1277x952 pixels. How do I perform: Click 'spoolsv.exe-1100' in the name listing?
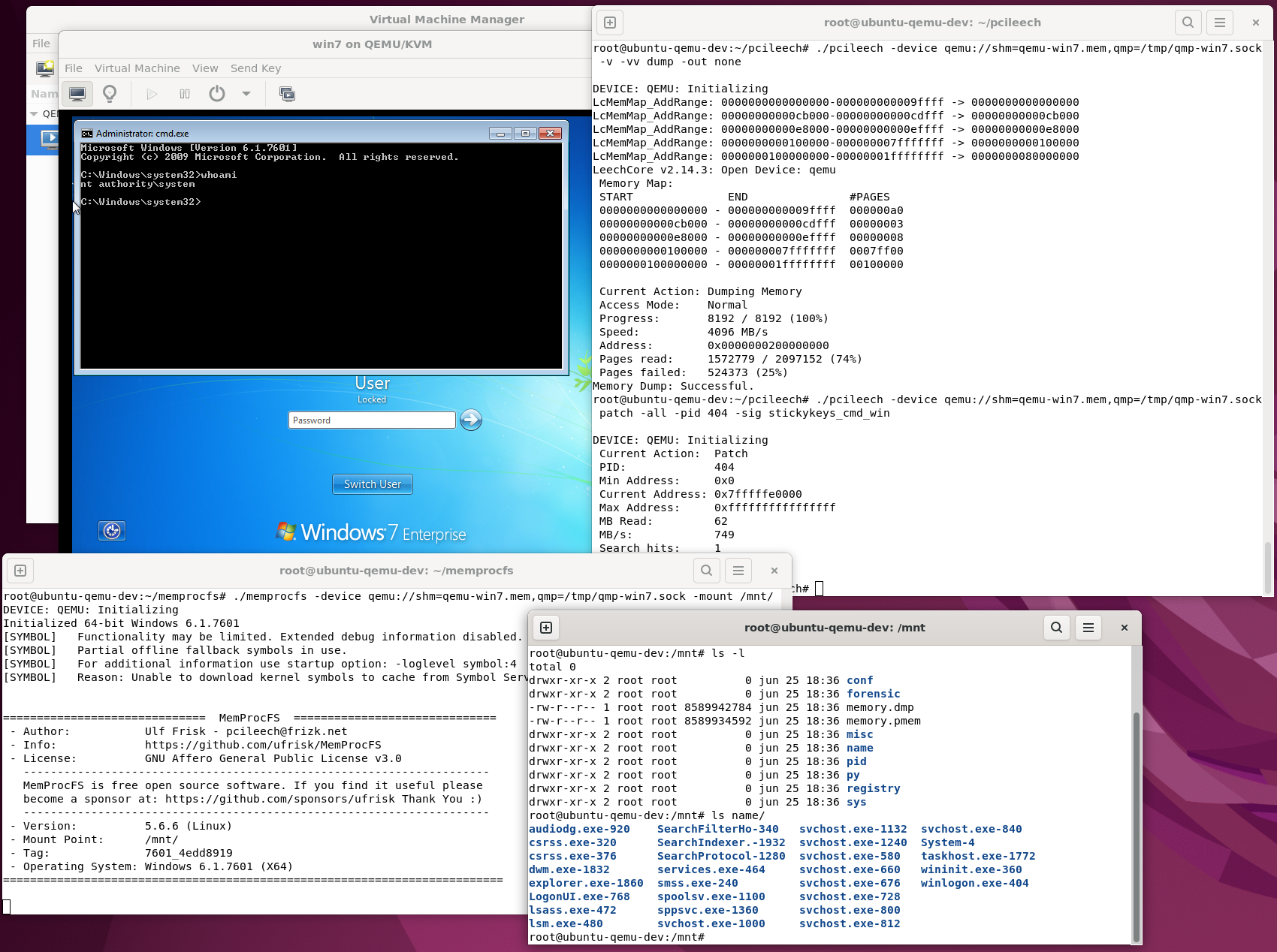pos(711,896)
